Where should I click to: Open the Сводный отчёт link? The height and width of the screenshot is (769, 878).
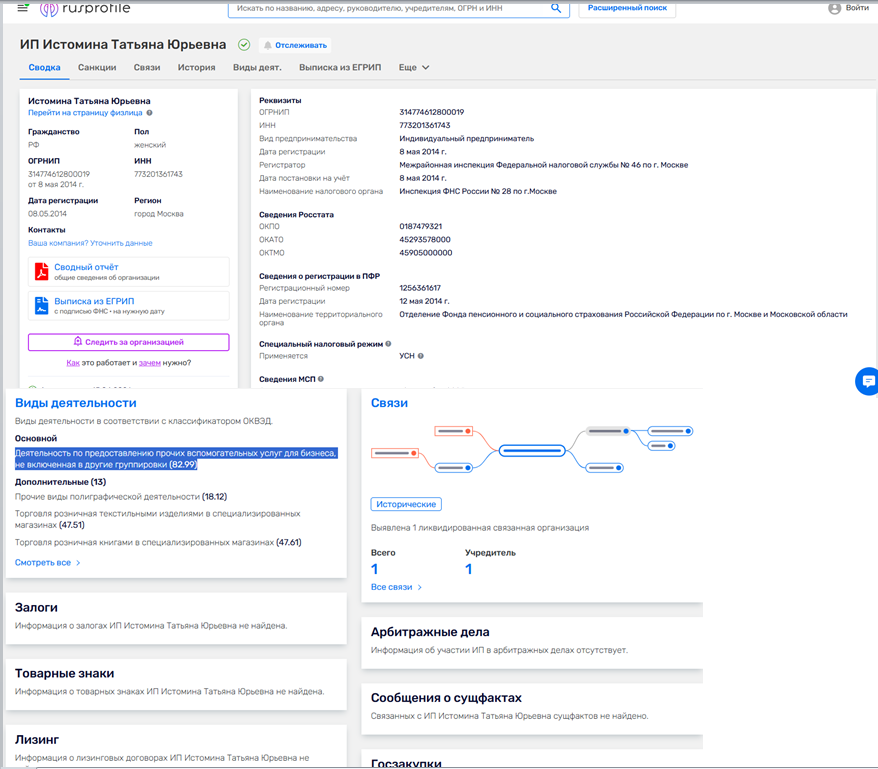click(x=86, y=267)
